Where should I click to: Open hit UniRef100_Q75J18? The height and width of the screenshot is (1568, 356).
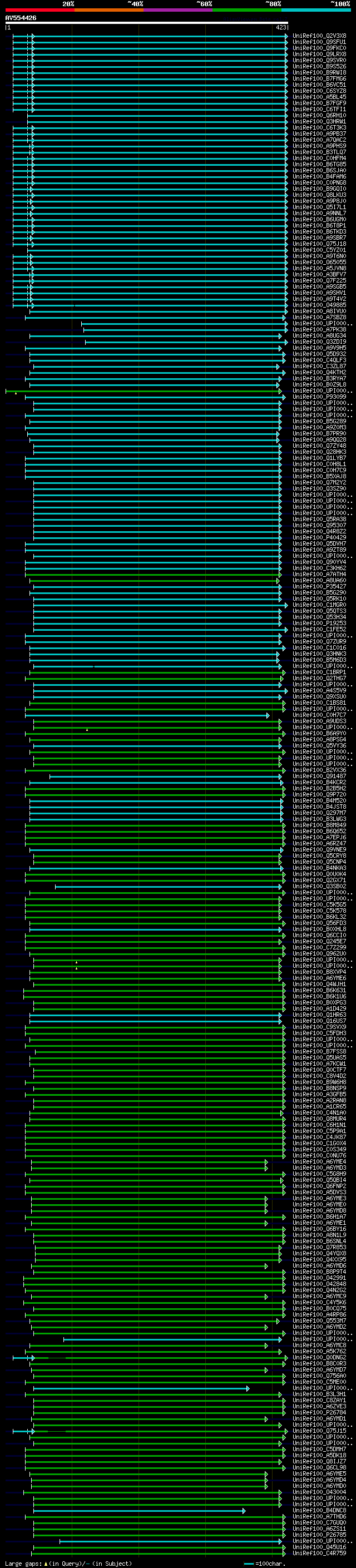(x=319, y=244)
